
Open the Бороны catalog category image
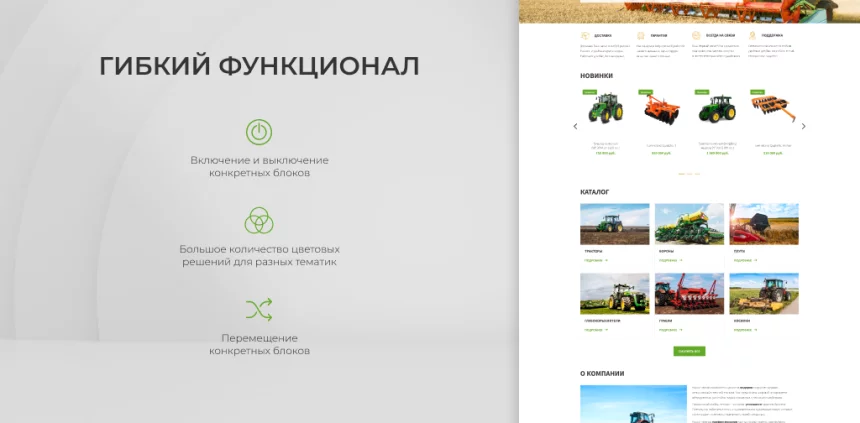pyautogui.click(x=689, y=224)
